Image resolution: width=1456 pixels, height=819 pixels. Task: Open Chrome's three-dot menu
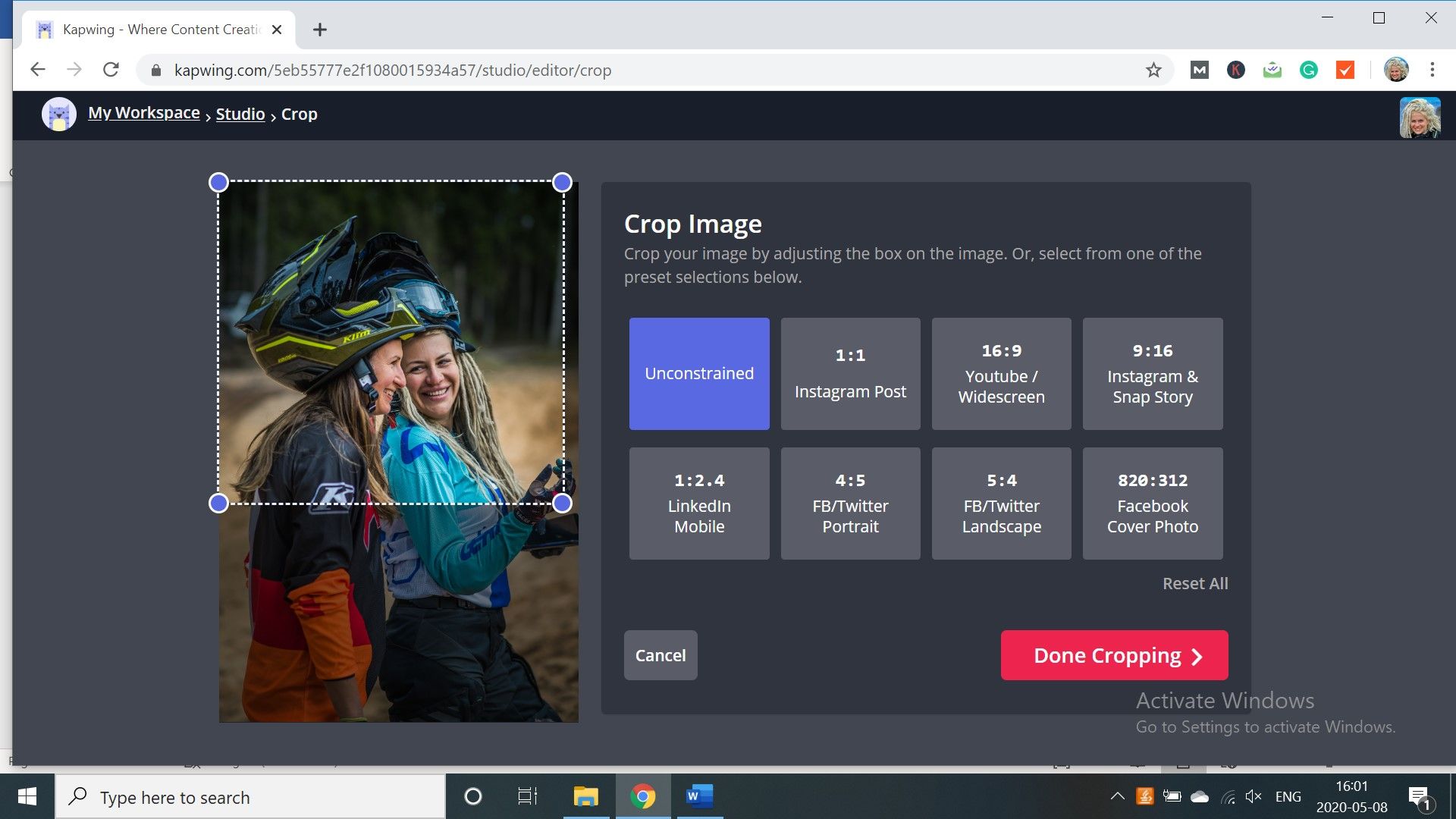tap(1432, 71)
